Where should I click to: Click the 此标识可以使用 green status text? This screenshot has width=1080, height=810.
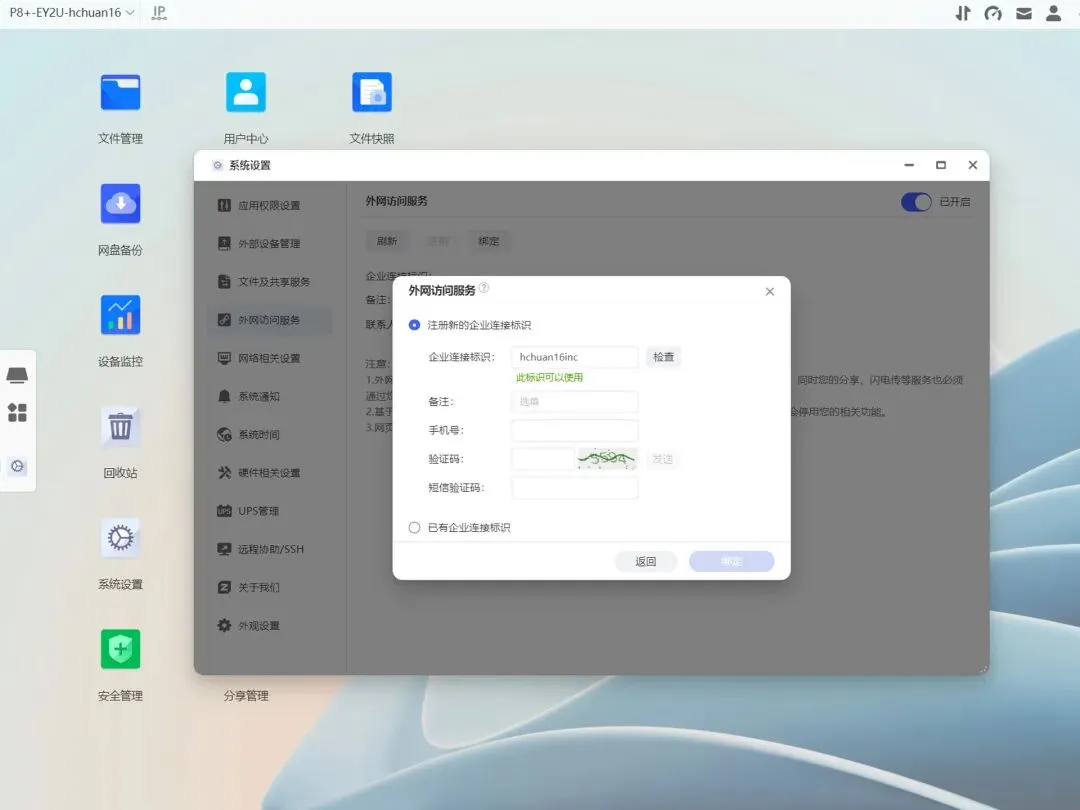coord(550,377)
